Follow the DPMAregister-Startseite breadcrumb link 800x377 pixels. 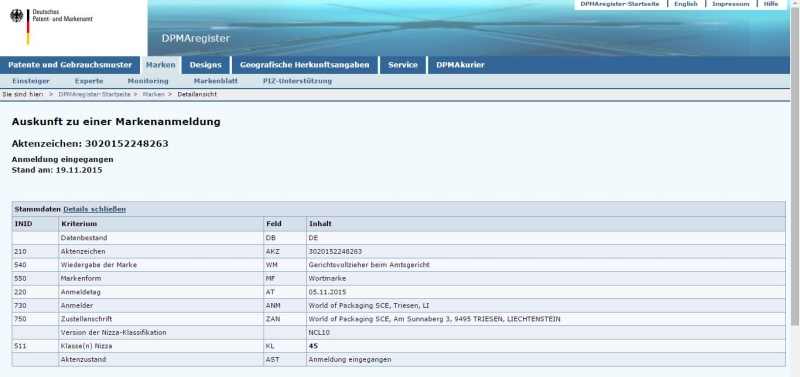click(94, 94)
